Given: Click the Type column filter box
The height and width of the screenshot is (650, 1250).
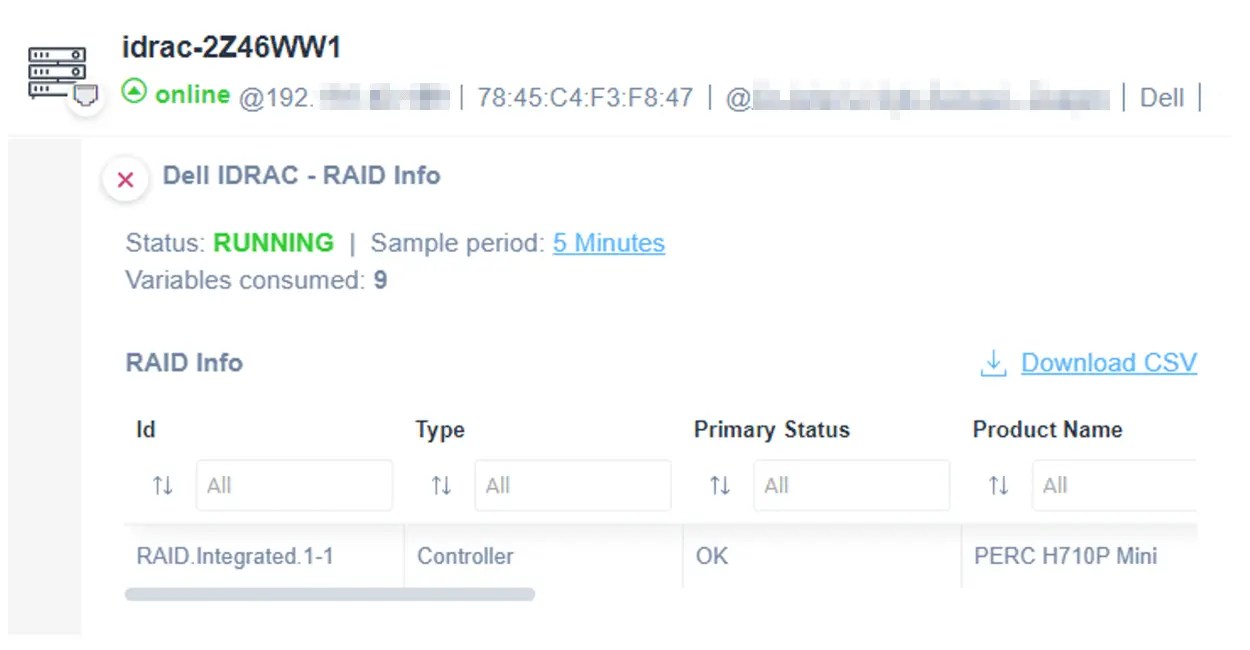Looking at the screenshot, I should click(572, 485).
